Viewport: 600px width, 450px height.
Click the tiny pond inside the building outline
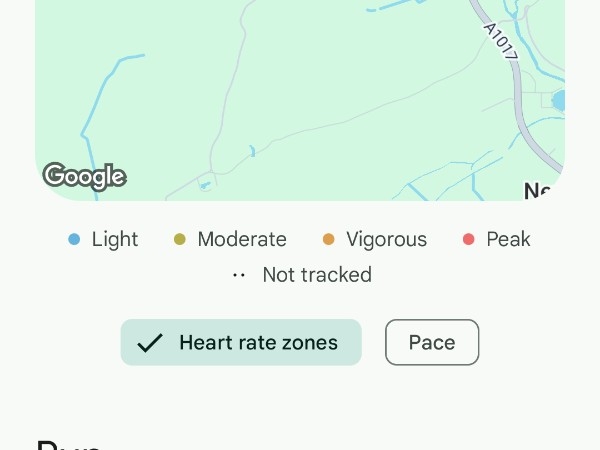[x=205, y=186]
